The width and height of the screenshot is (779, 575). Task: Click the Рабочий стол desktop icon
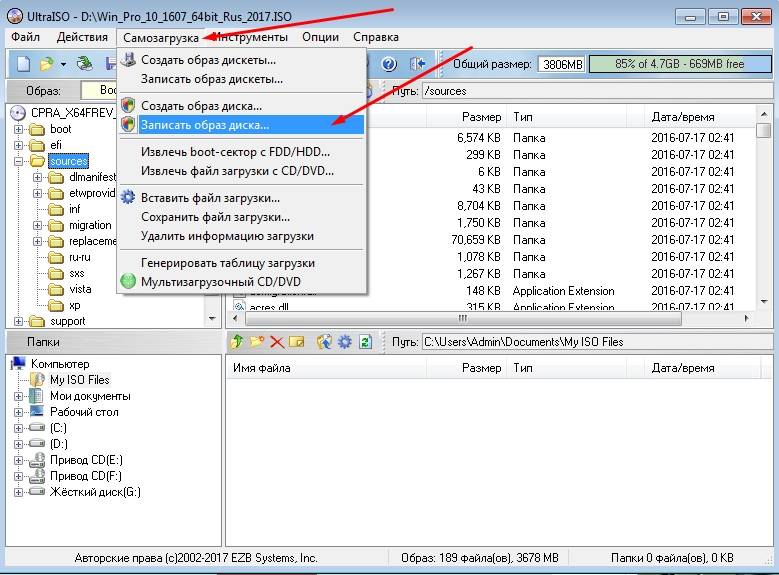(x=37, y=411)
